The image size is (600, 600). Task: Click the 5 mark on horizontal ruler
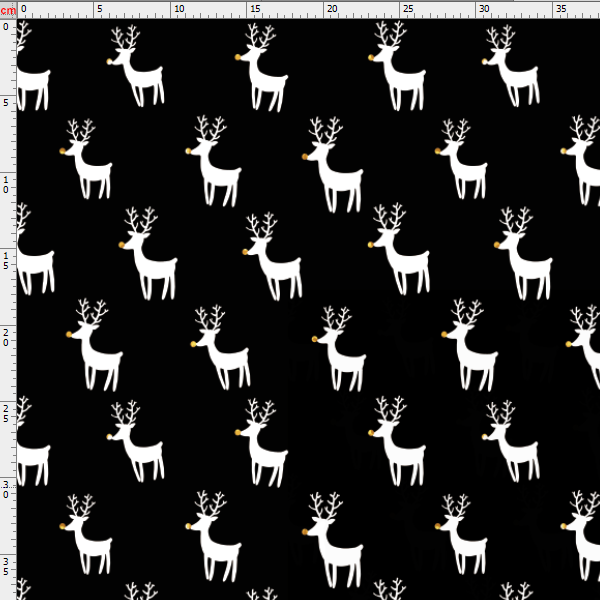pyautogui.click(x=100, y=8)
